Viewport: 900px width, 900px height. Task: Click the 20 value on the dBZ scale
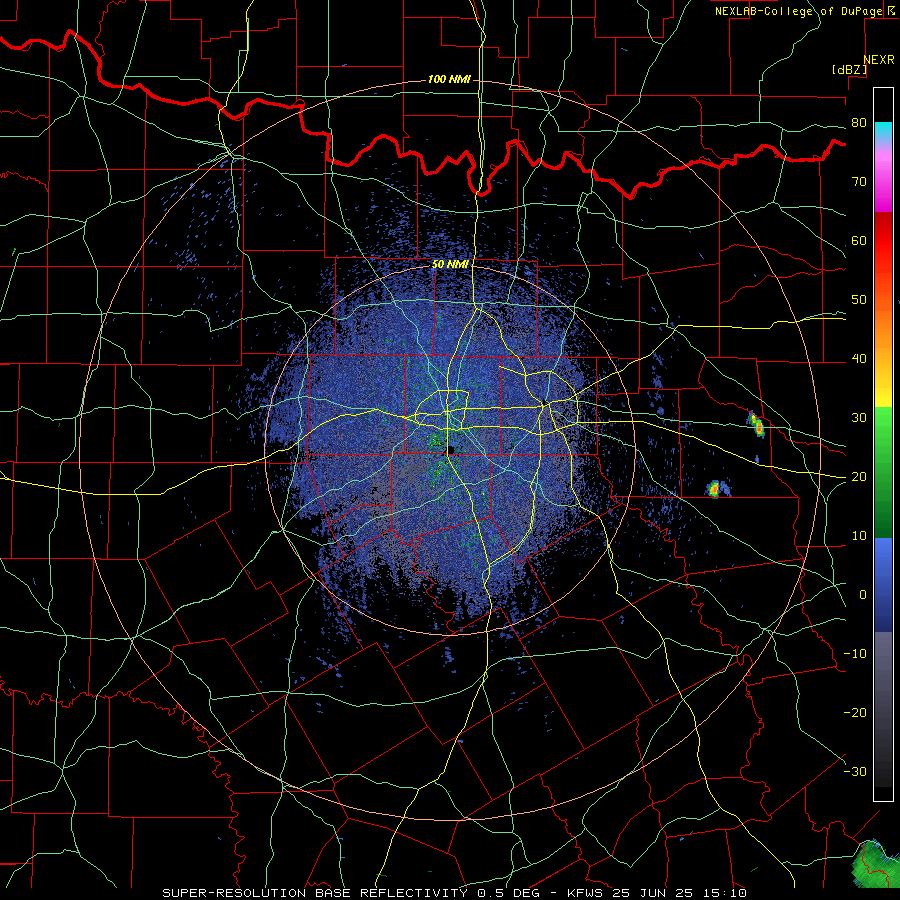point(859,477)
